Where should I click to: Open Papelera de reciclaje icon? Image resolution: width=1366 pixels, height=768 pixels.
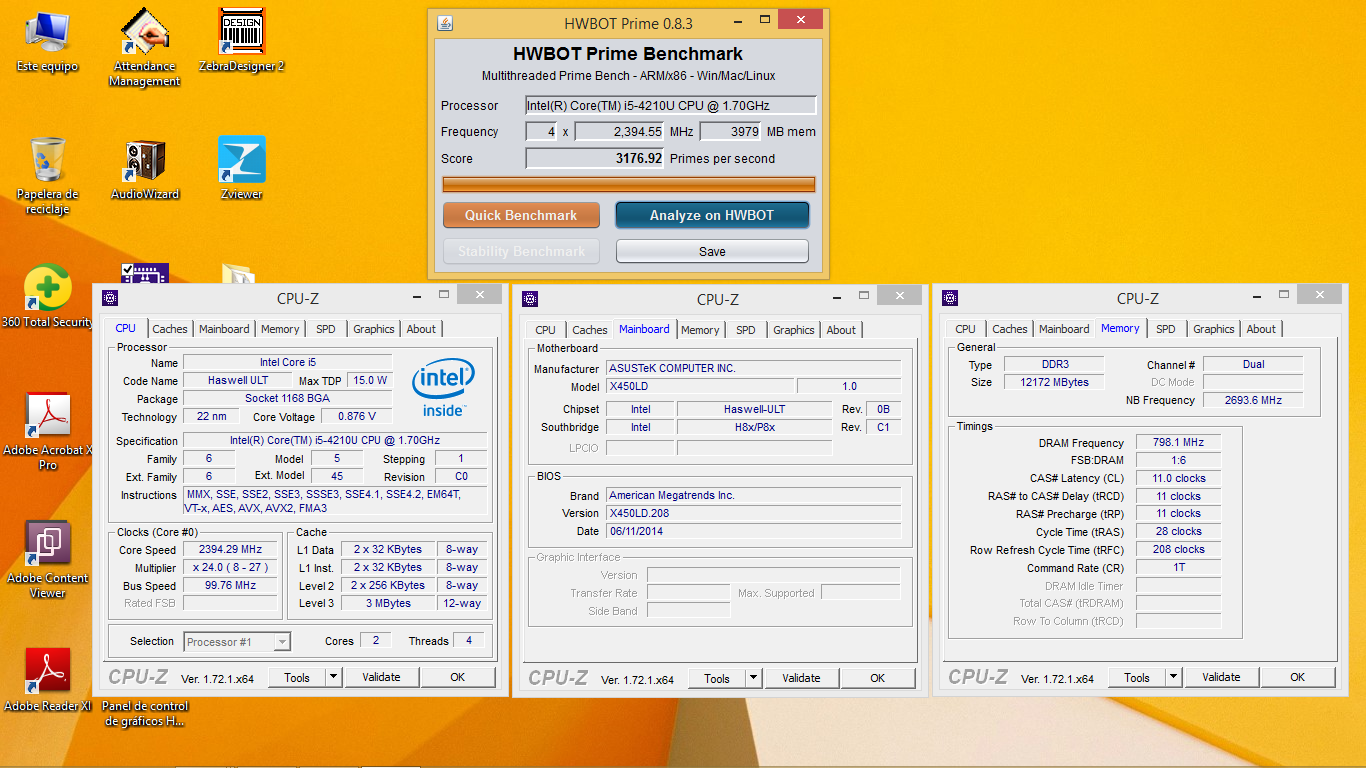coord(47,176)
